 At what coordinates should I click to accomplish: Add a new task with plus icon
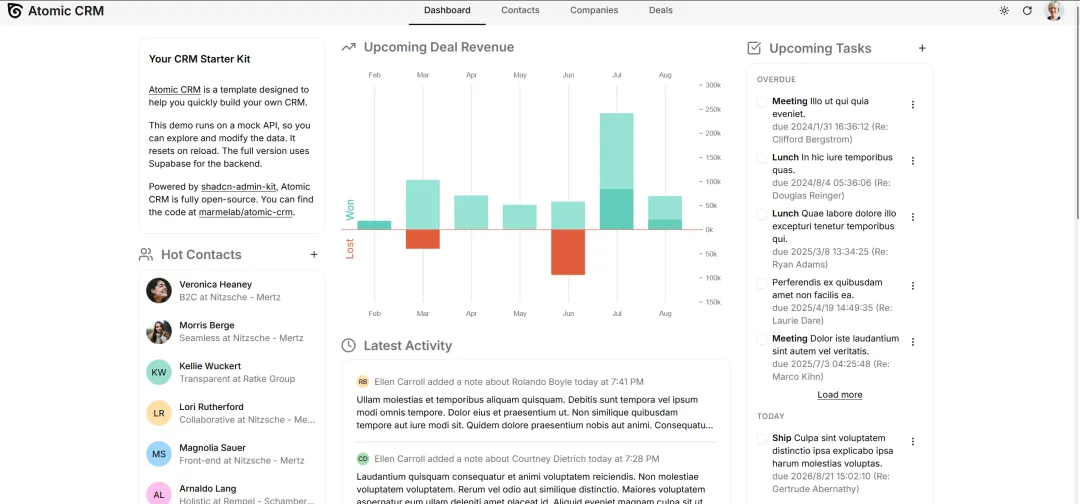pos(922,48)
